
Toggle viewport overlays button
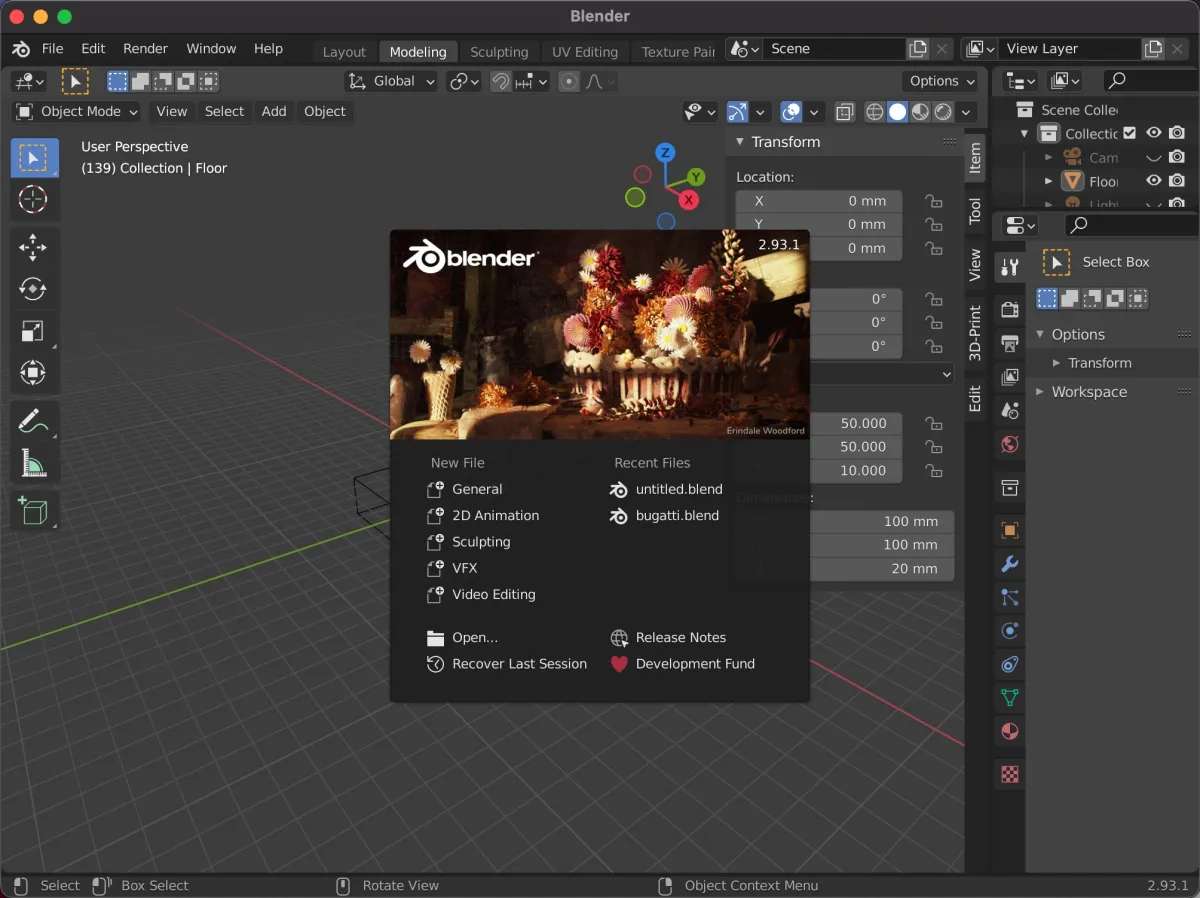click(x=791, y=112)
